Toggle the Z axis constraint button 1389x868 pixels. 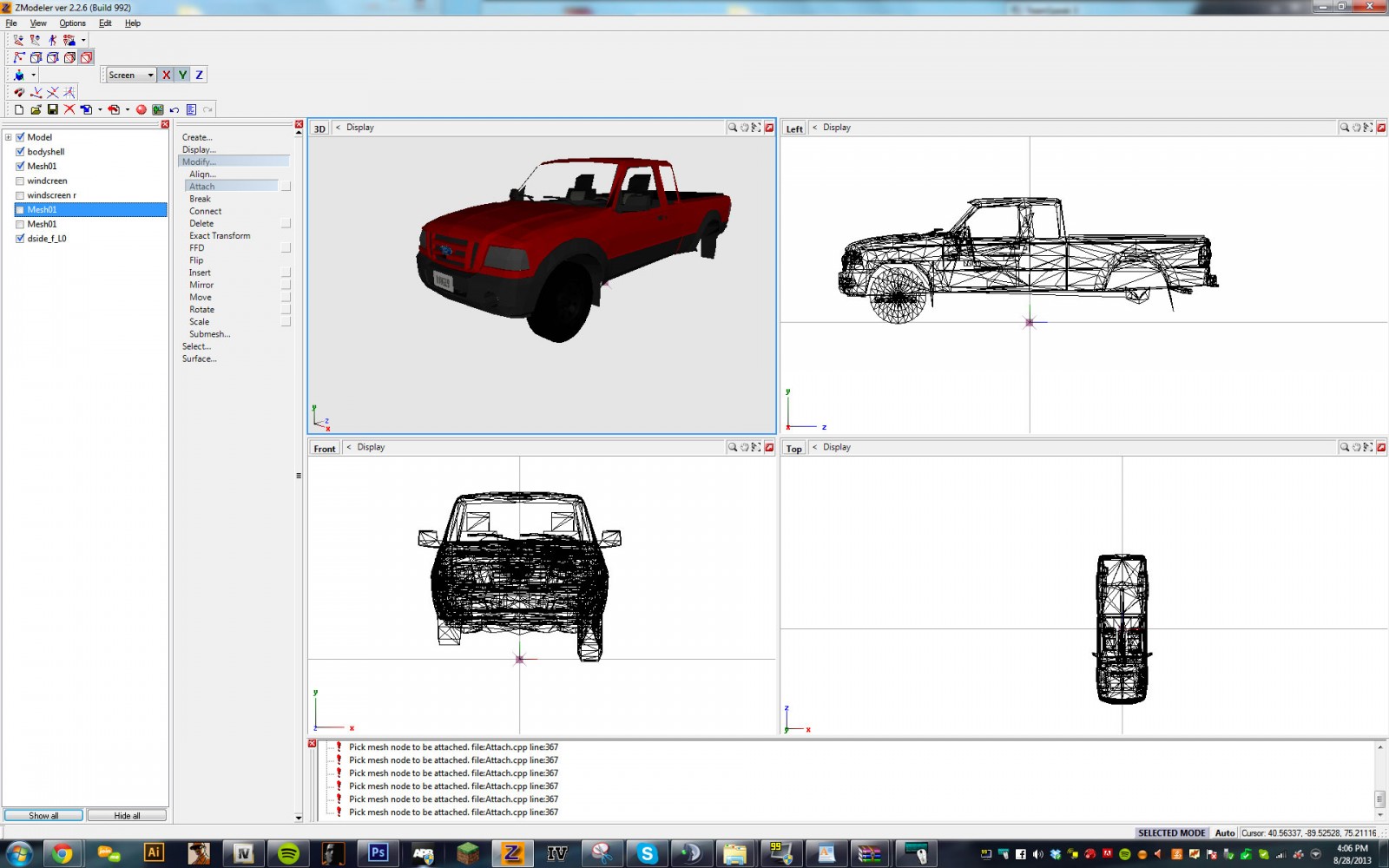click(199, 75)
